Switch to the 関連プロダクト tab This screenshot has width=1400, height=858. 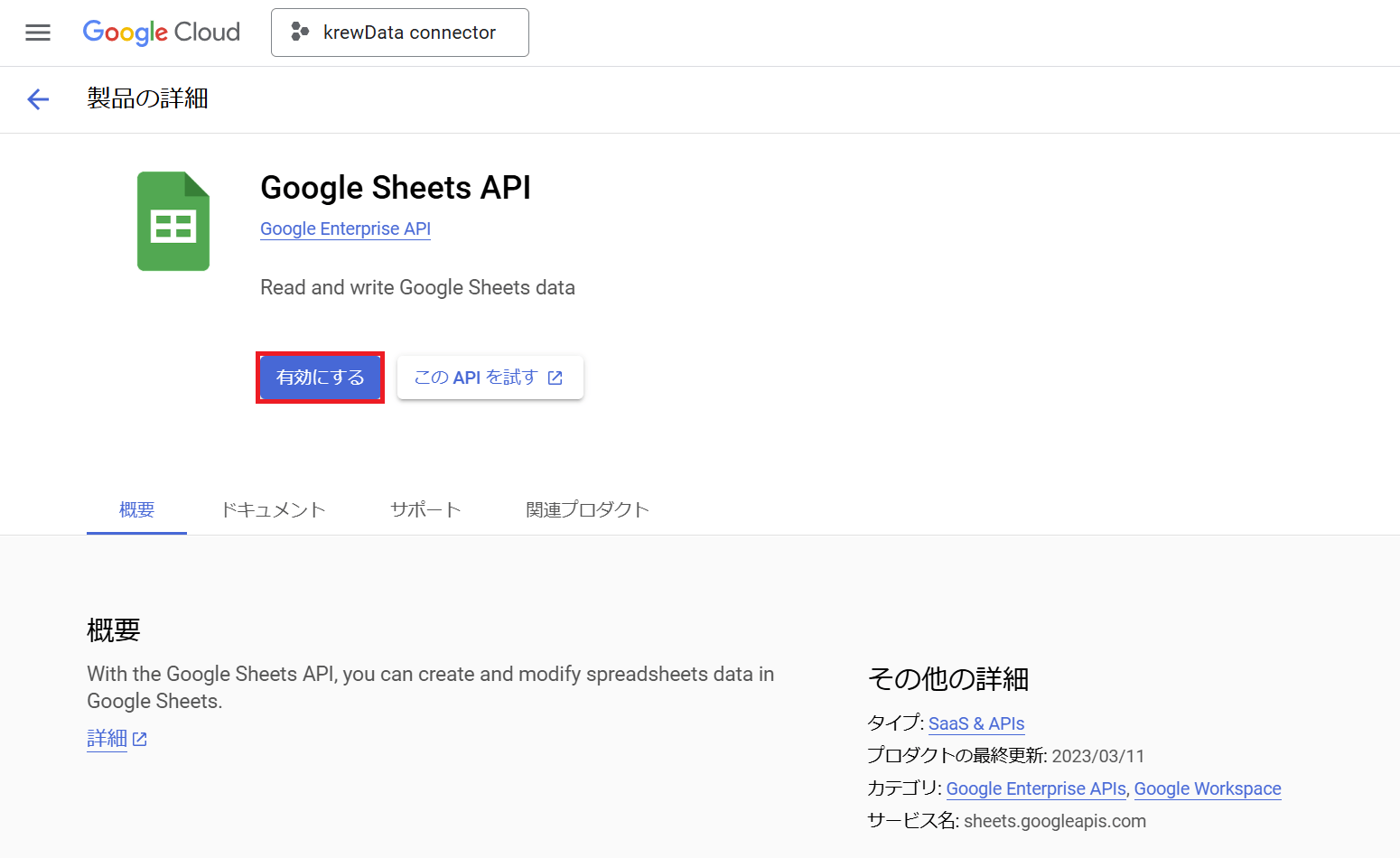[587, 508]
